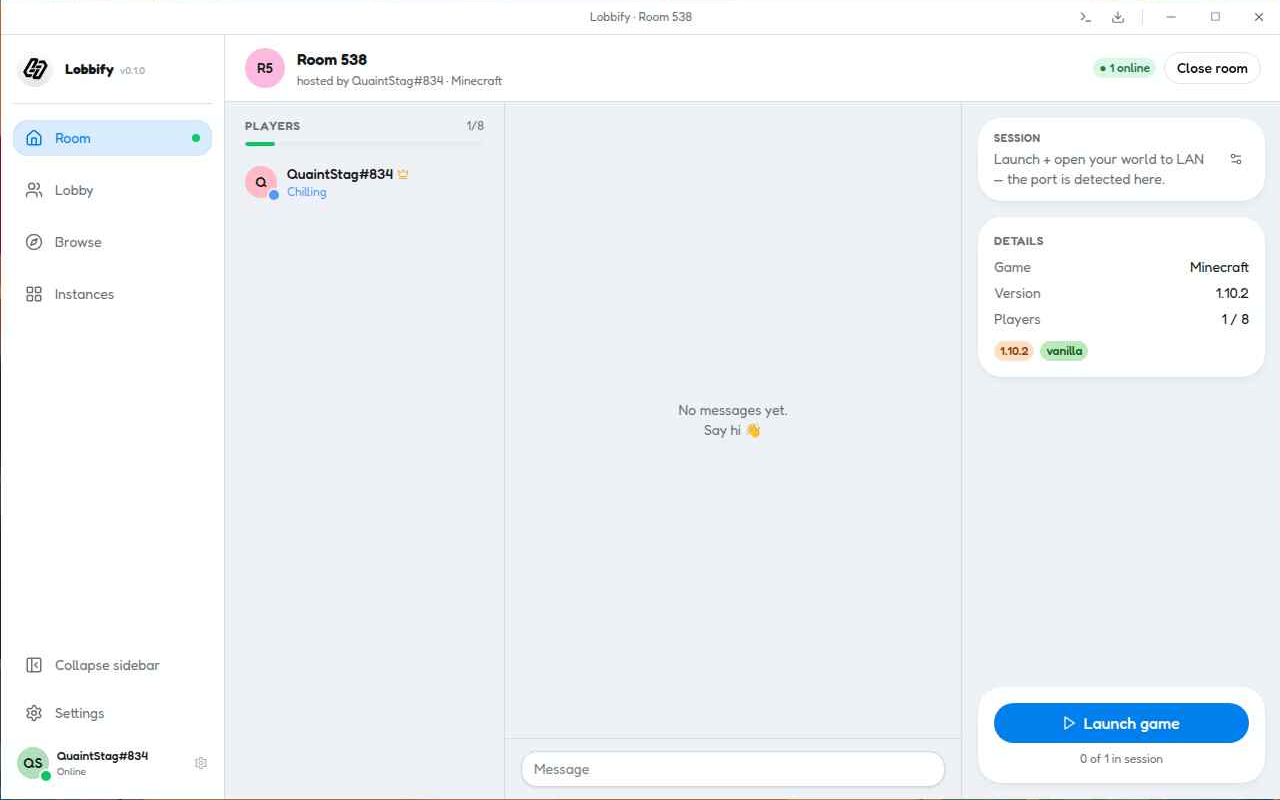Click the green active dot on Room
This screenshot has height=800, width=1280.
point(196,138)
